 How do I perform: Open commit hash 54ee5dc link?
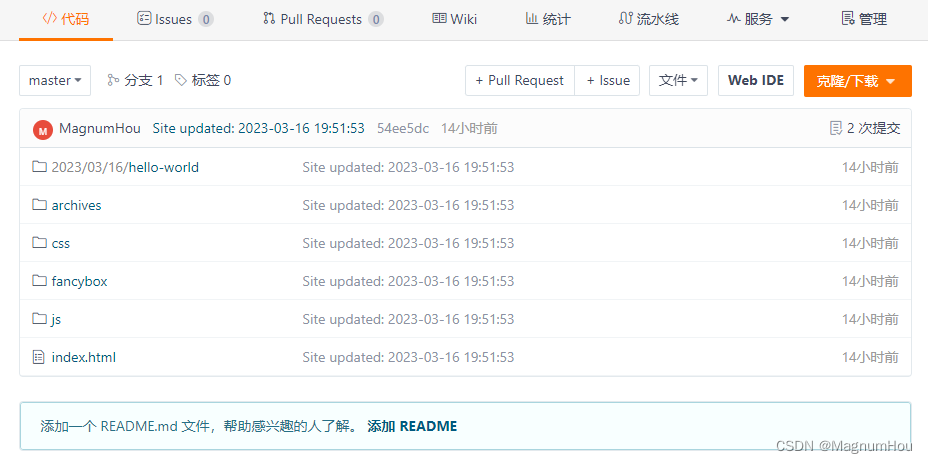(403, 128)
